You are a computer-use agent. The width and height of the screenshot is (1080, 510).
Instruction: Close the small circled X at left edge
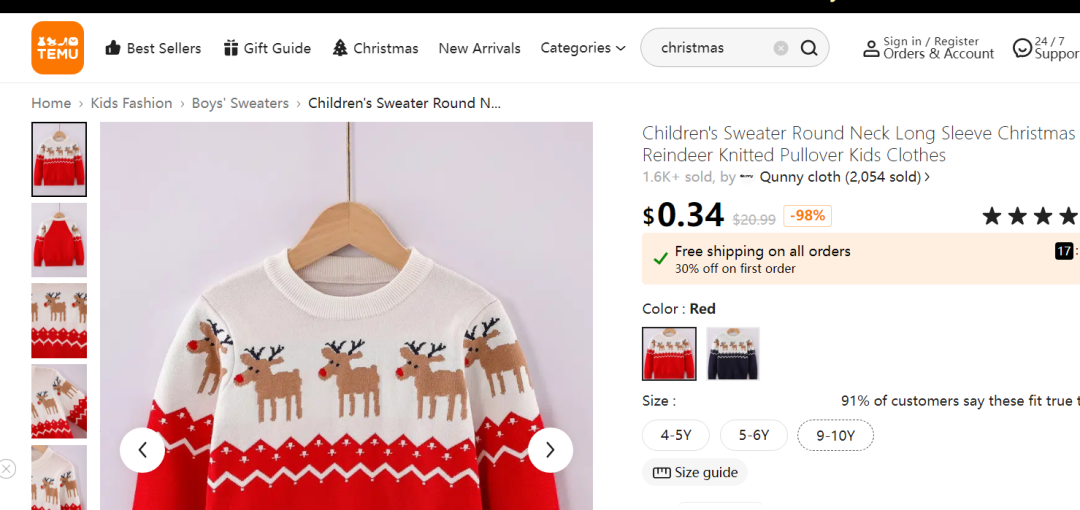pos(7,469)
